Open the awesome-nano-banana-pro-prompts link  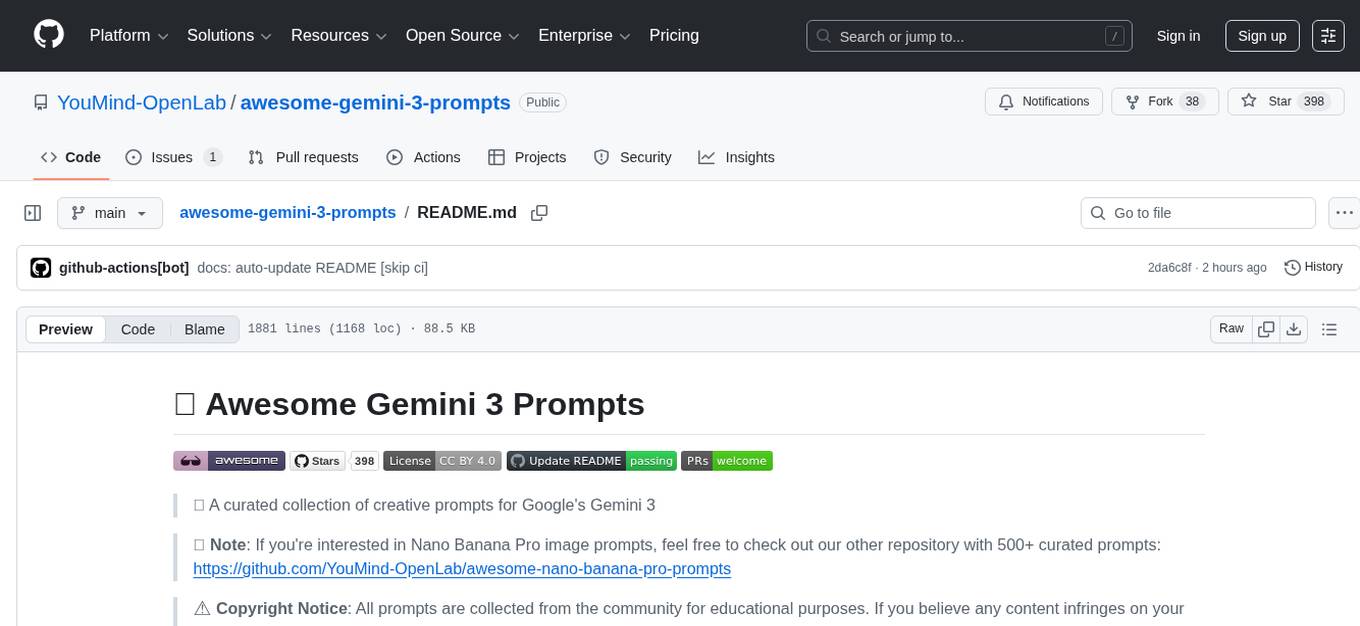coord(461,569)
